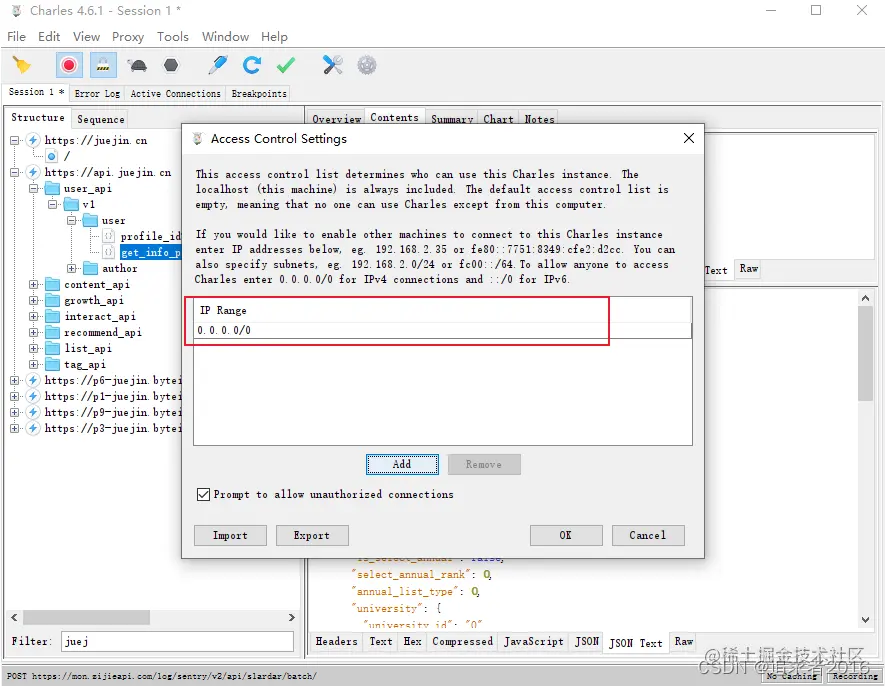Viewport: 885px width, 686px height.
Task: Select the profile_id request item
Action: pos(151,236)
